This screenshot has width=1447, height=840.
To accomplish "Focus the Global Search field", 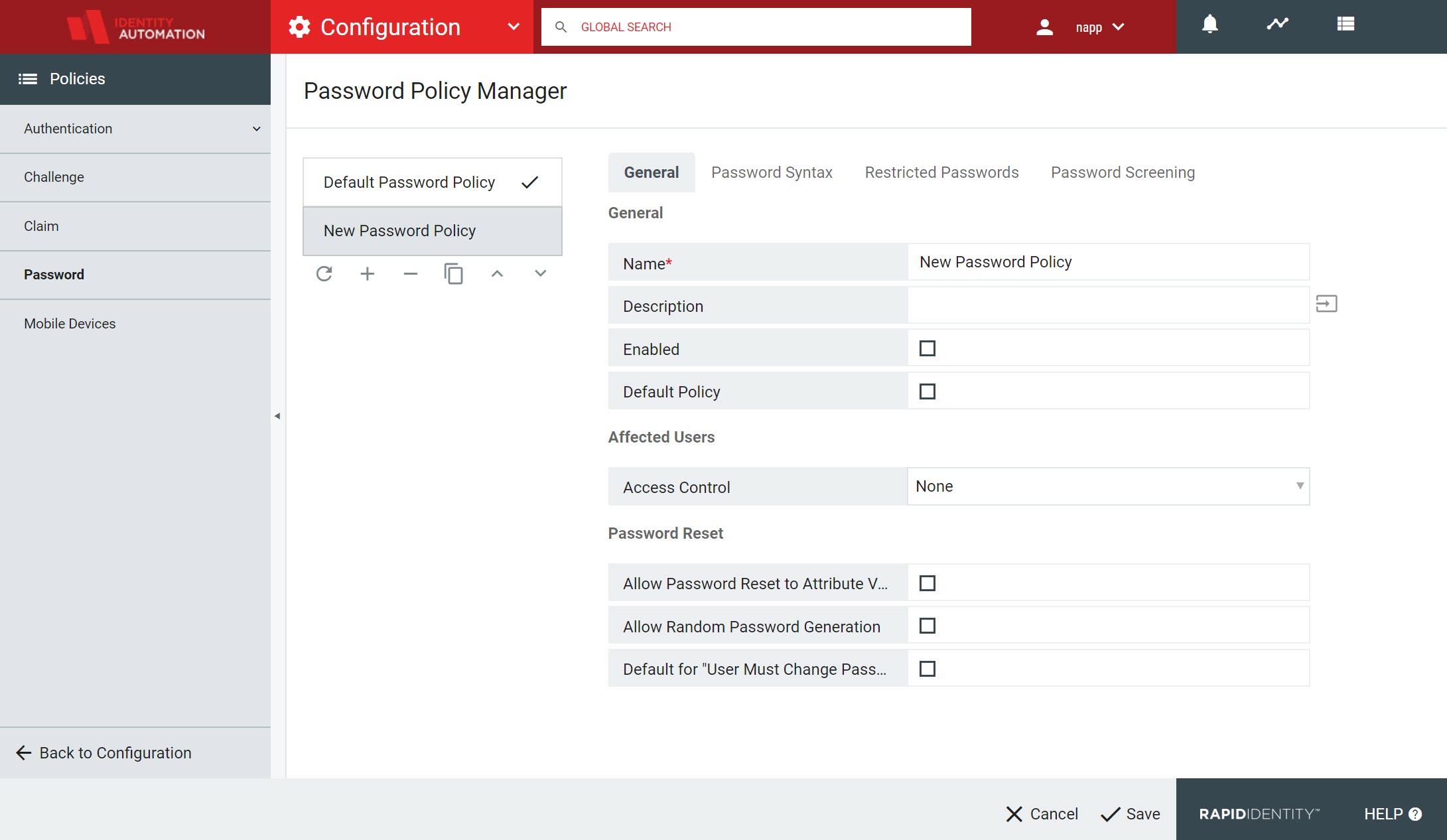I will (756, 27).
